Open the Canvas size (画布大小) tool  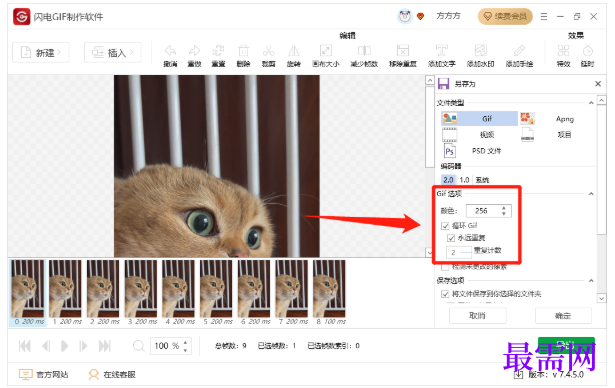point(326,51)
